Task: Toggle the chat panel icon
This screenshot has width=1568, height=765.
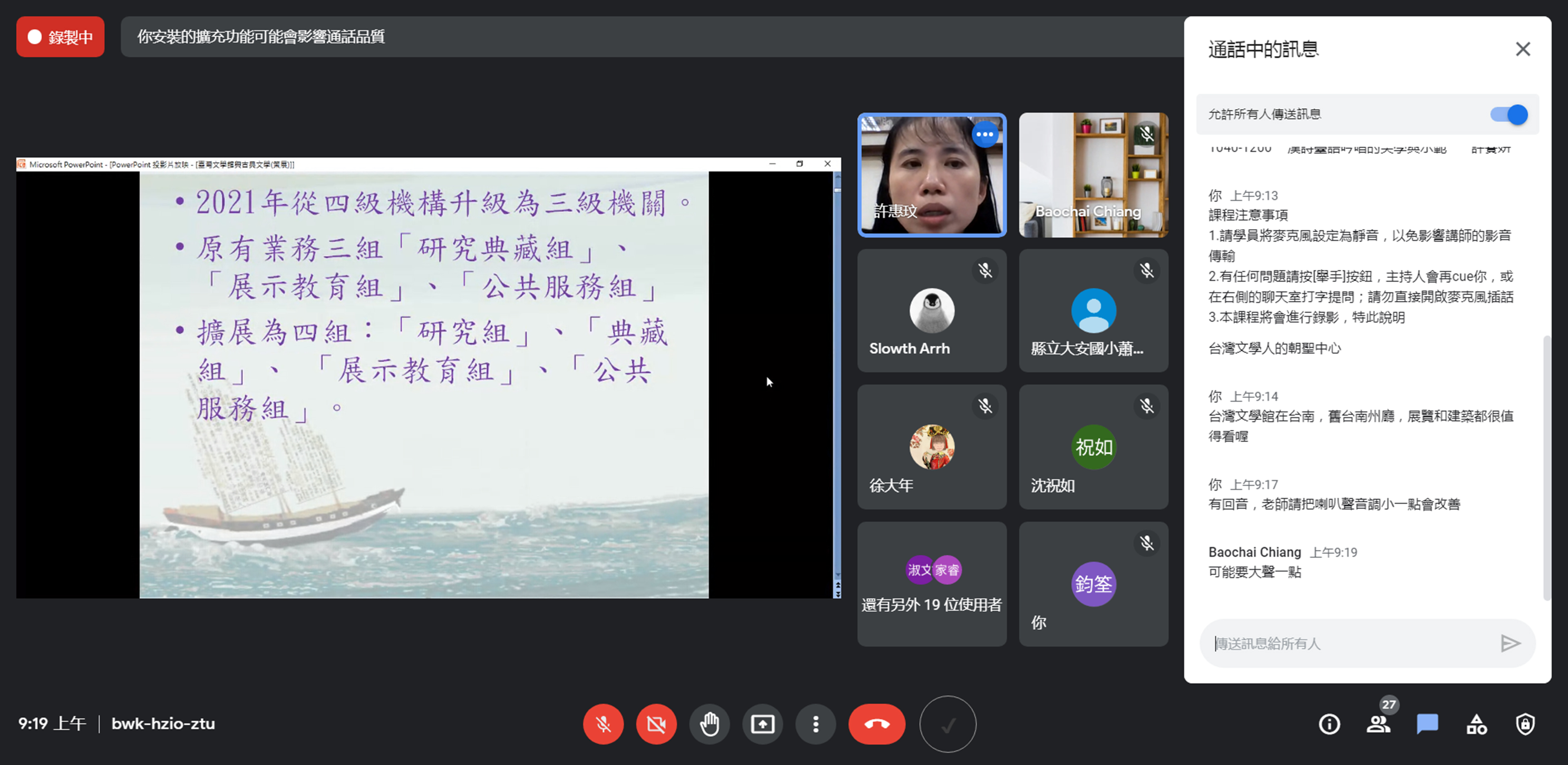Action: [x=1427, y=724]
